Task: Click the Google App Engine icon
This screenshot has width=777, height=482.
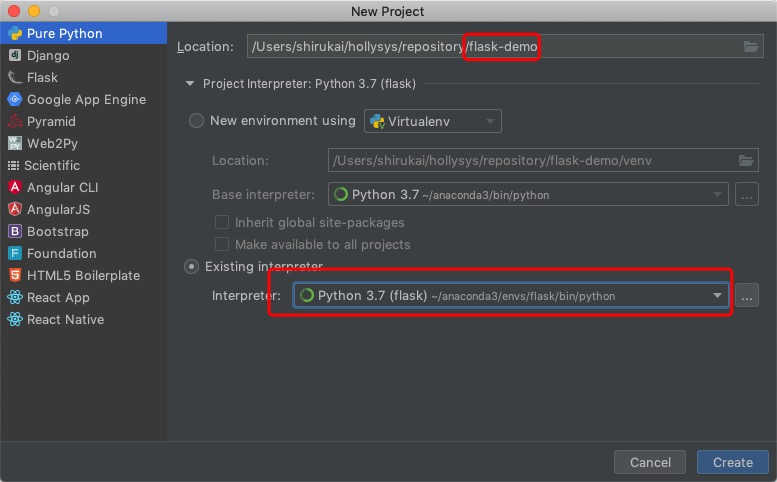Action: tap(15, 99)
